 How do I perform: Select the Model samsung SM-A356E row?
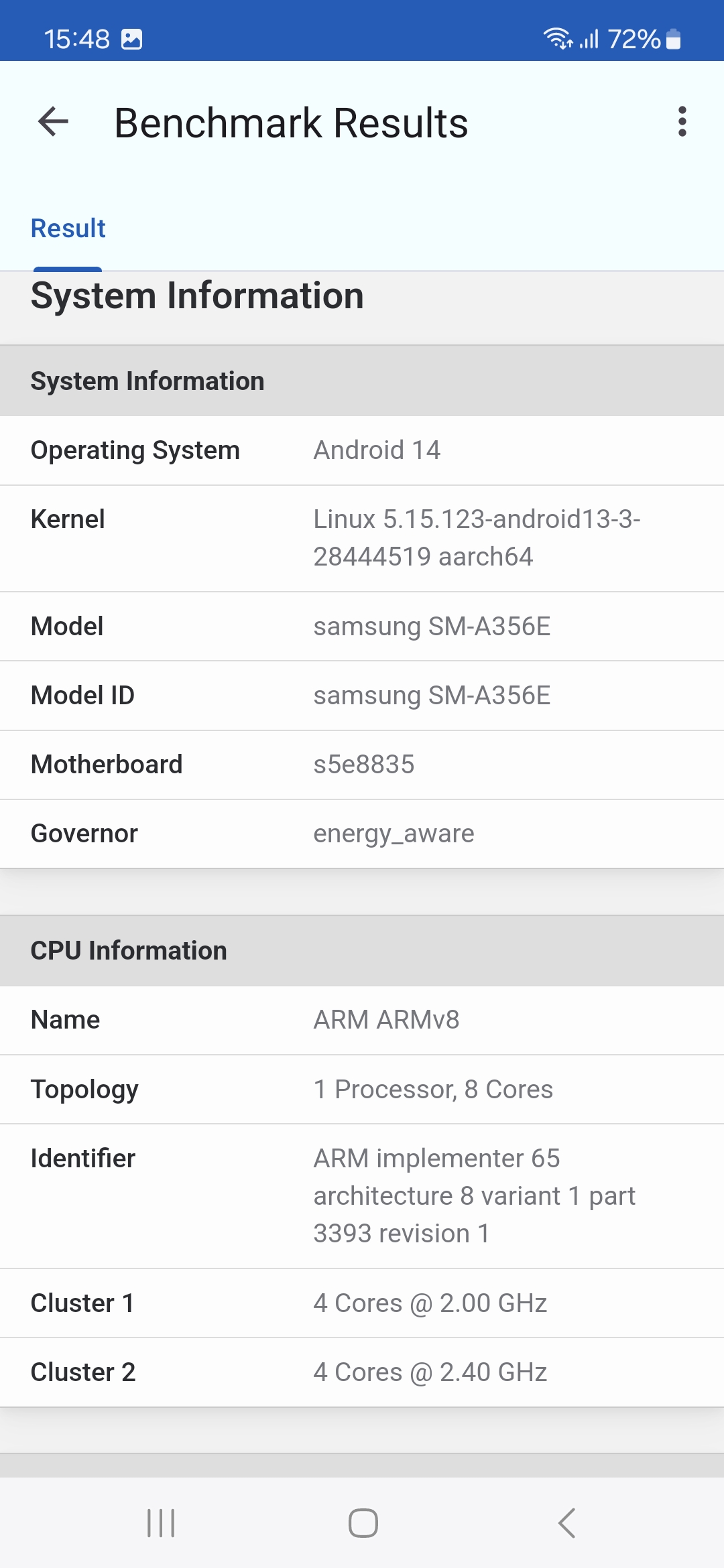pyautogui.click(x=362, y=627)
